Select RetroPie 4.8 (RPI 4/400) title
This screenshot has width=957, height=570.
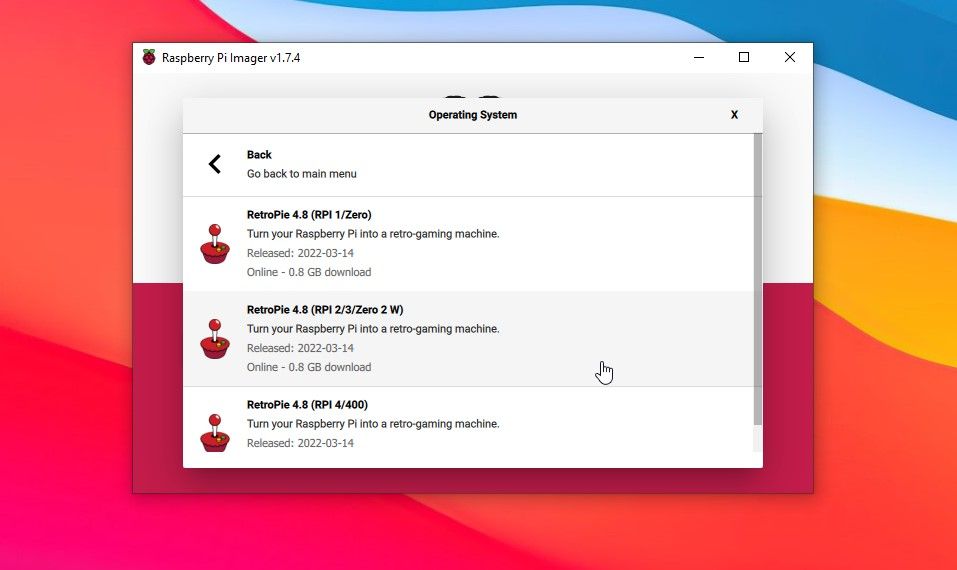coord(307,405)
